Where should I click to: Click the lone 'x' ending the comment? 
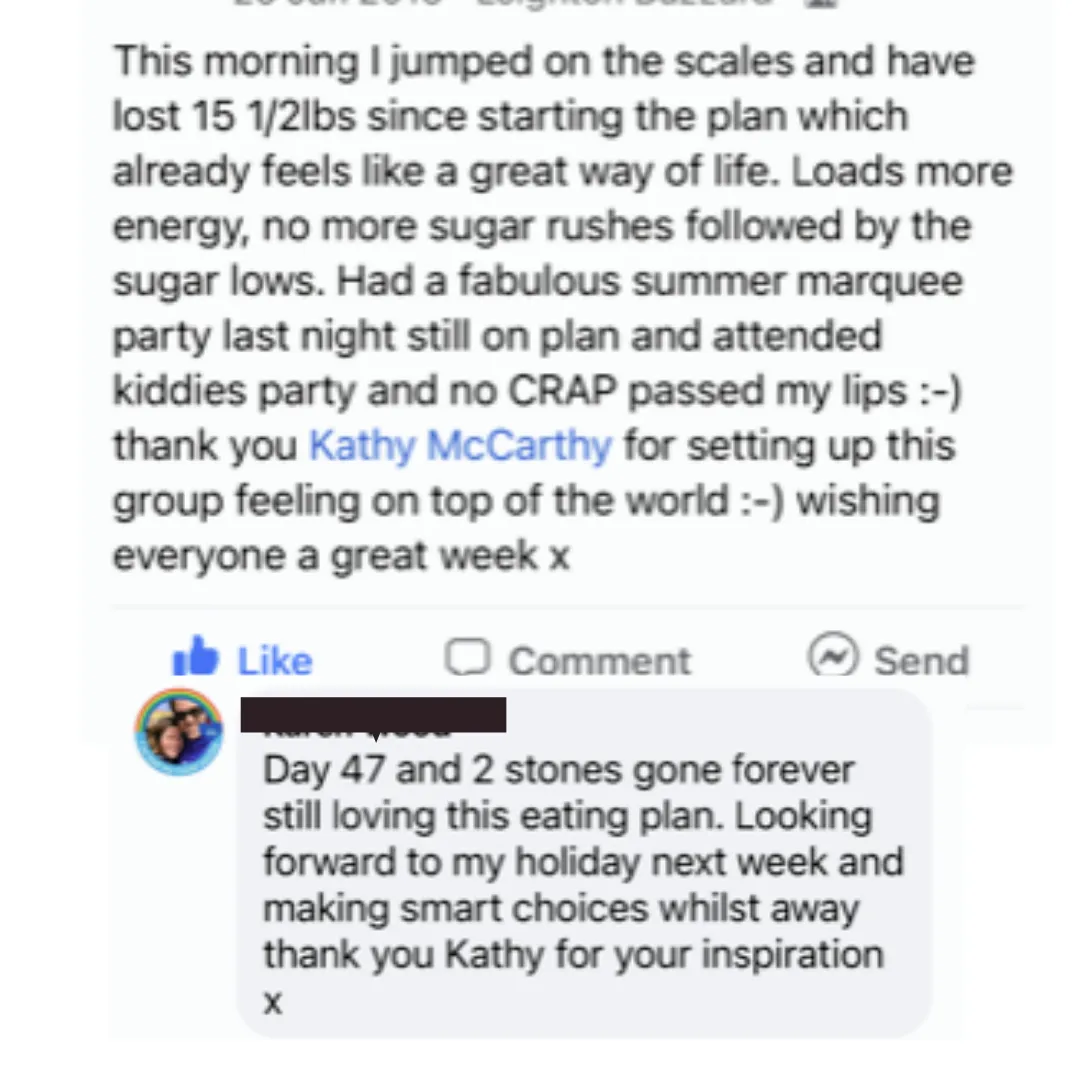click(273, 1003)
